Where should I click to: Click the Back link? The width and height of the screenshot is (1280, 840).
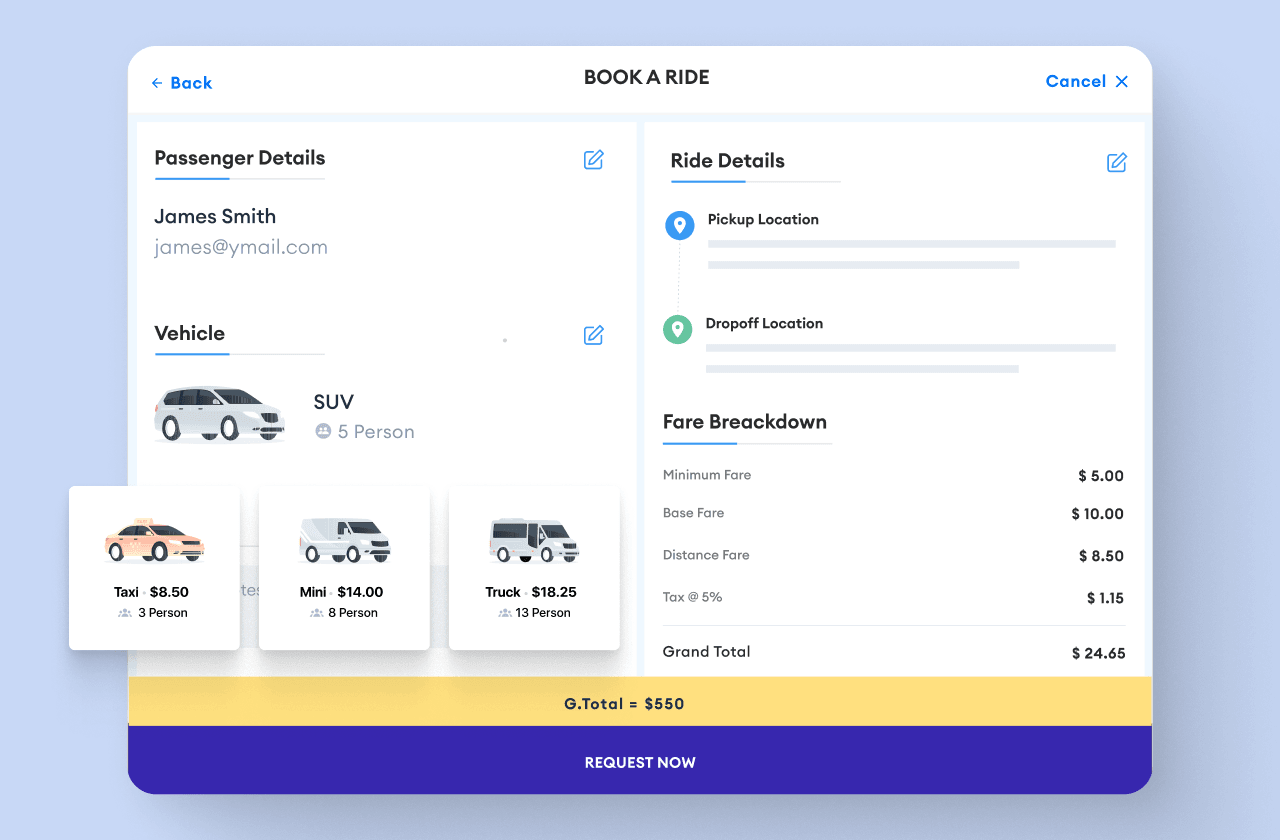182,83
